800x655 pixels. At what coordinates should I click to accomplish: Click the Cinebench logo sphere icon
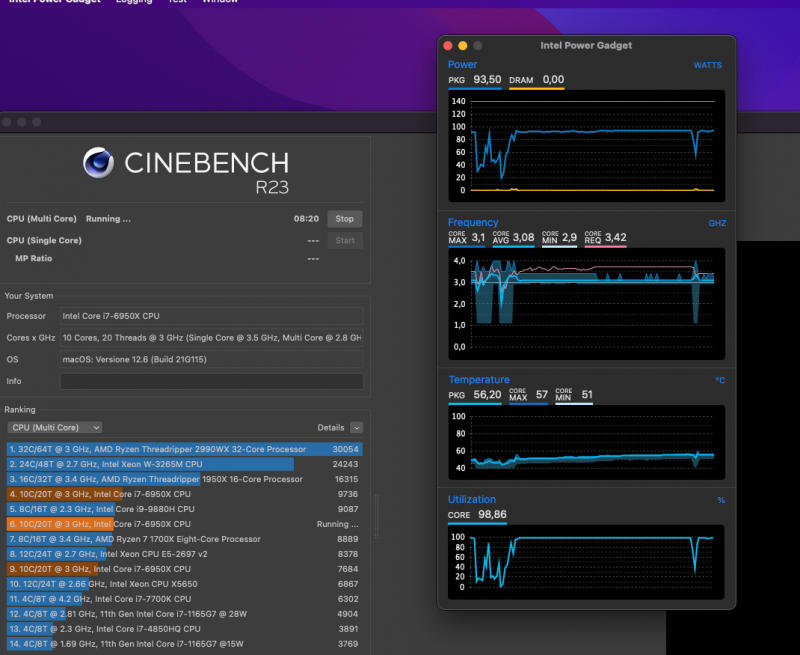point(98,163)
